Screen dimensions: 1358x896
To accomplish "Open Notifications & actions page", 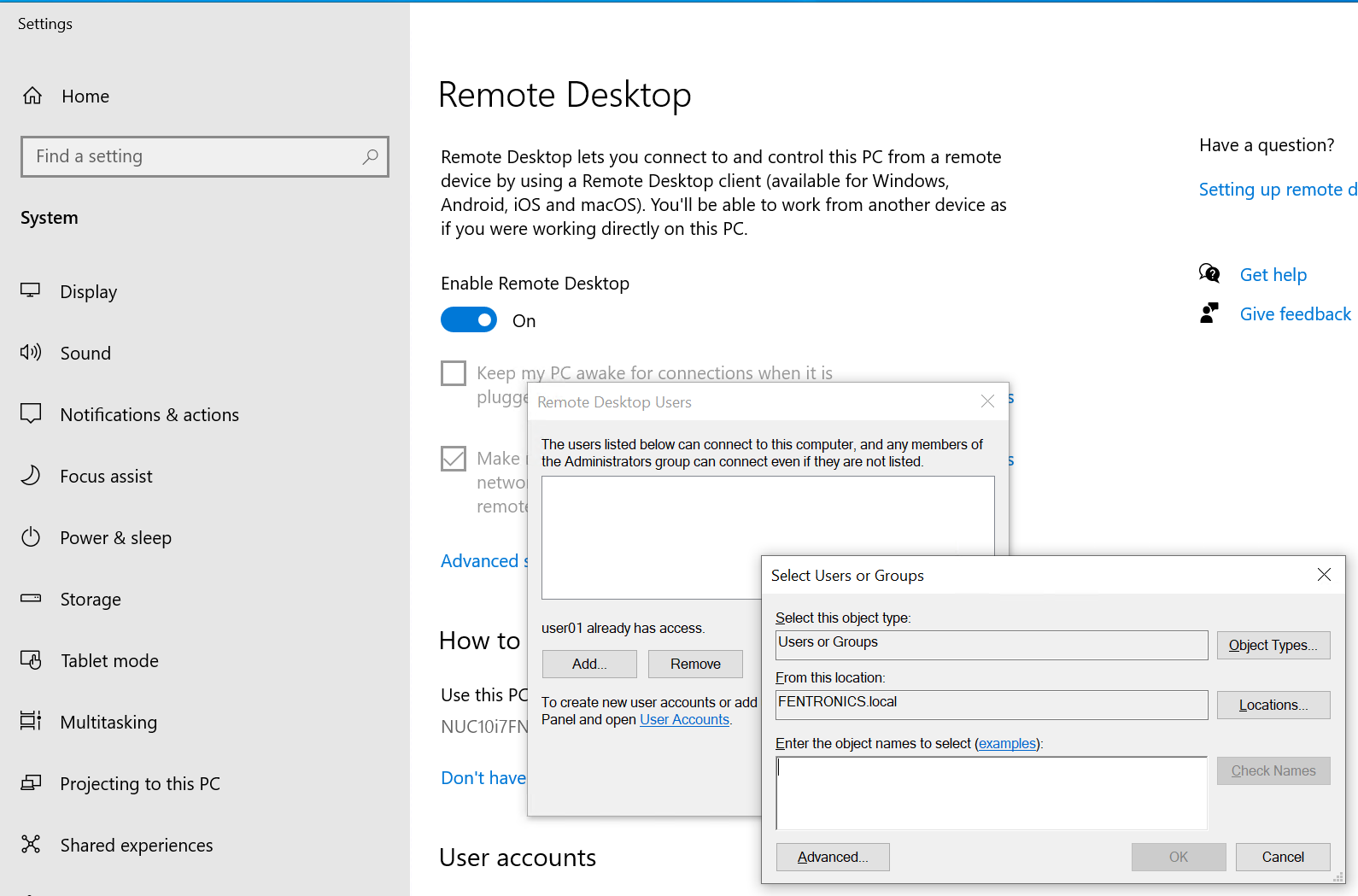I will 149,415.
